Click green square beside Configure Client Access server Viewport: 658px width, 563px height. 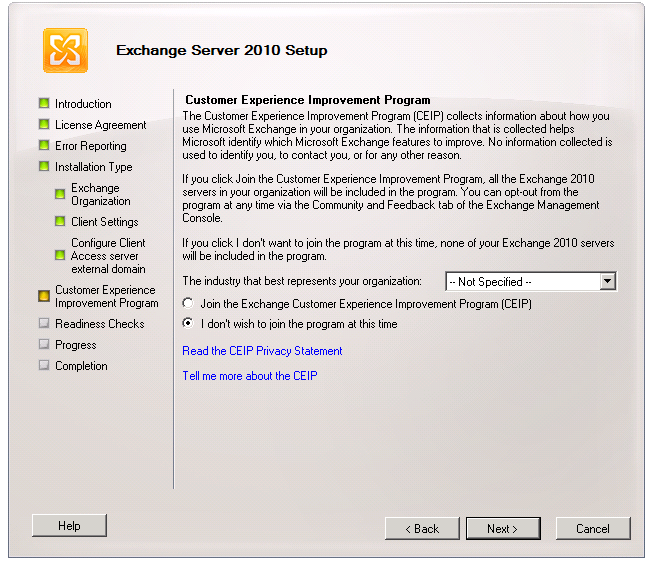60,255
